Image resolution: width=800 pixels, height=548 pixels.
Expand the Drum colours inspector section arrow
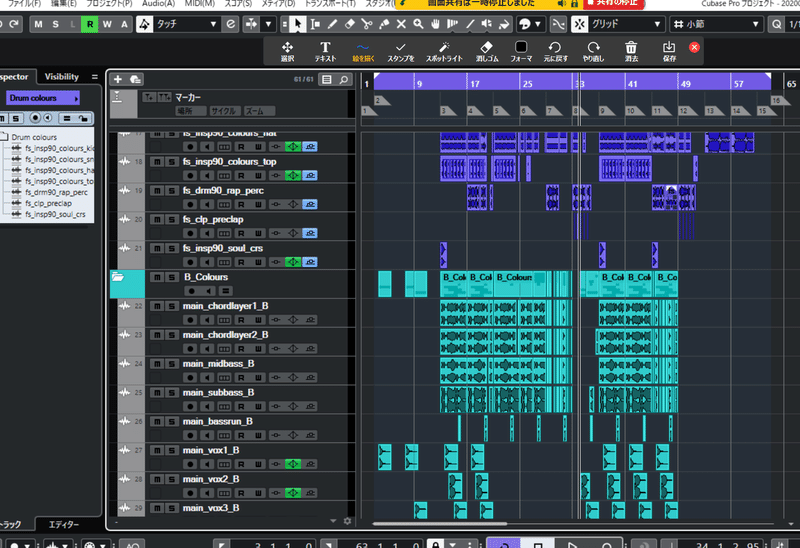click(77, 98)
